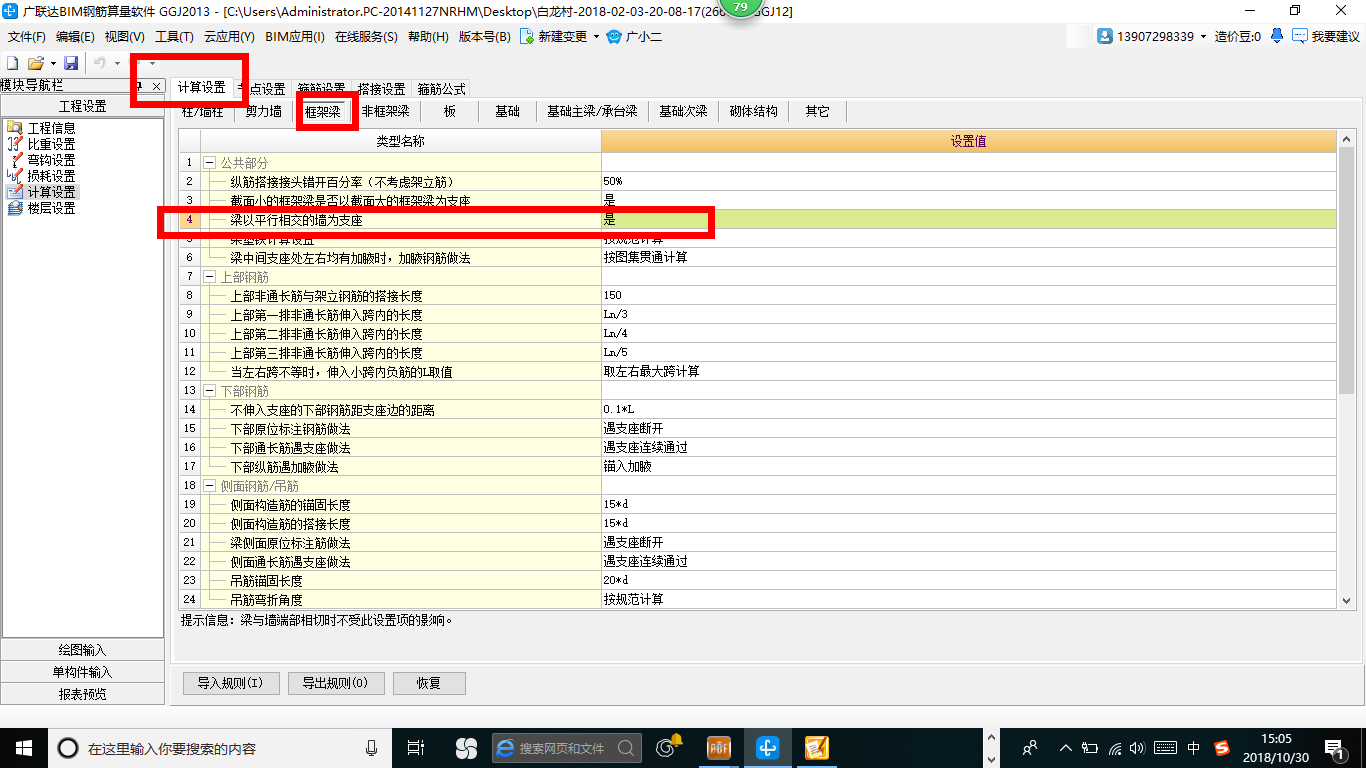Open the 在线服务(S) menu
1366x768 pixels.
[x=367, y=37]
